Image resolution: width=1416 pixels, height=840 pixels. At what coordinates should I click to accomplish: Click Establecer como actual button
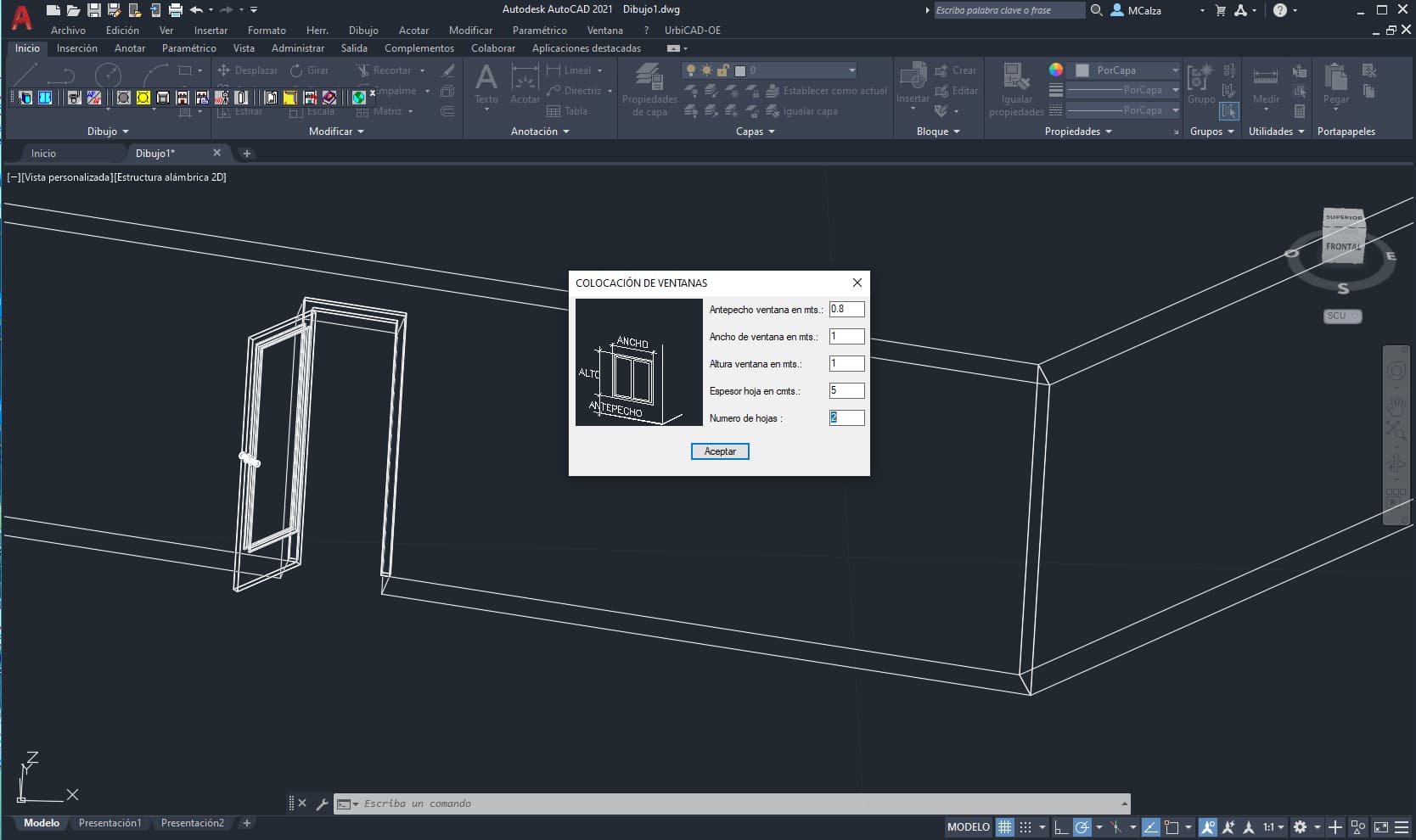825,91
